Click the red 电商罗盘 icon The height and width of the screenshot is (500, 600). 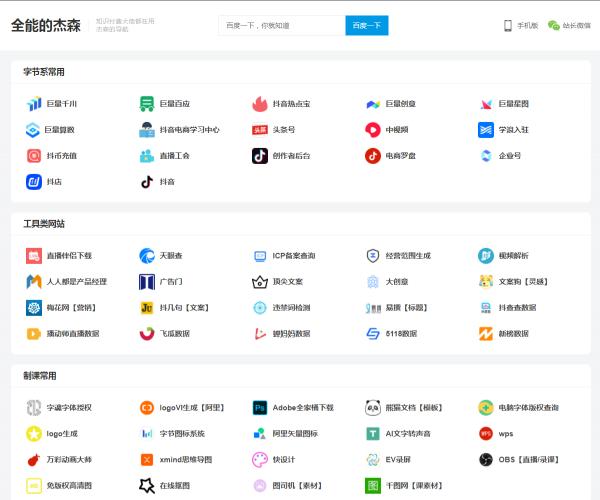click(x=373, y=156)
